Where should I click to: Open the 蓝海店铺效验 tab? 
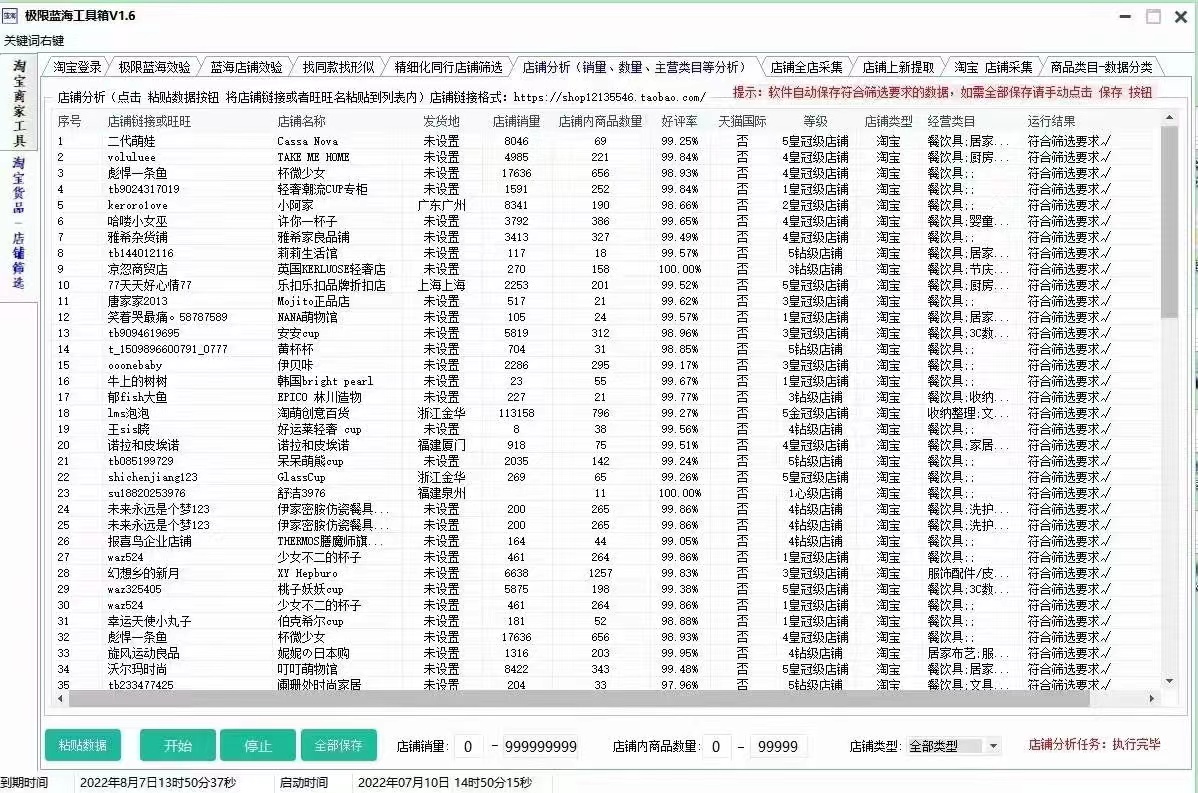pos(246,68)
